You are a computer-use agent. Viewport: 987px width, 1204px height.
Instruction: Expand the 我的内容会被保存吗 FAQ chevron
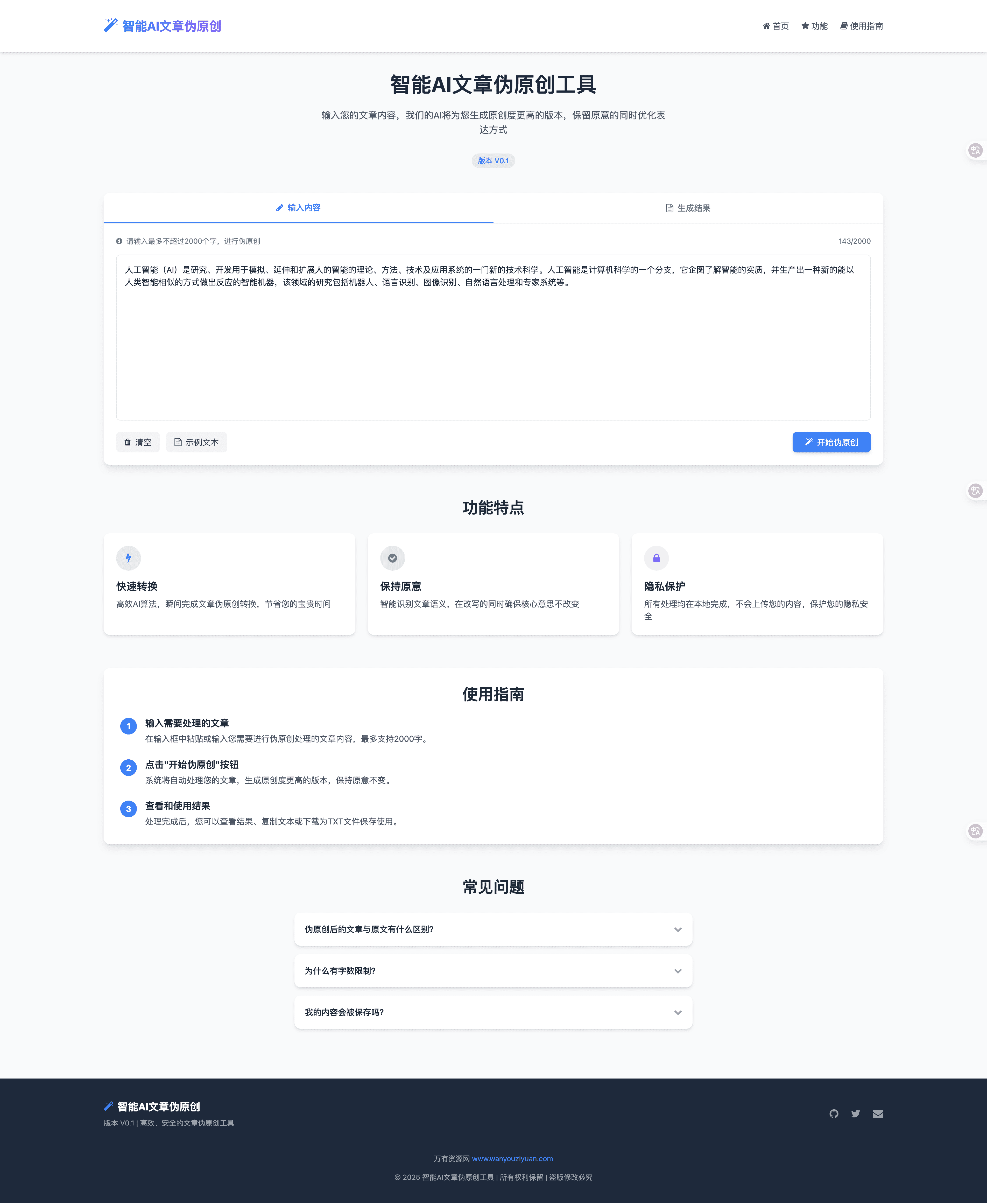pyautogui.click(x=678, y=1012)
